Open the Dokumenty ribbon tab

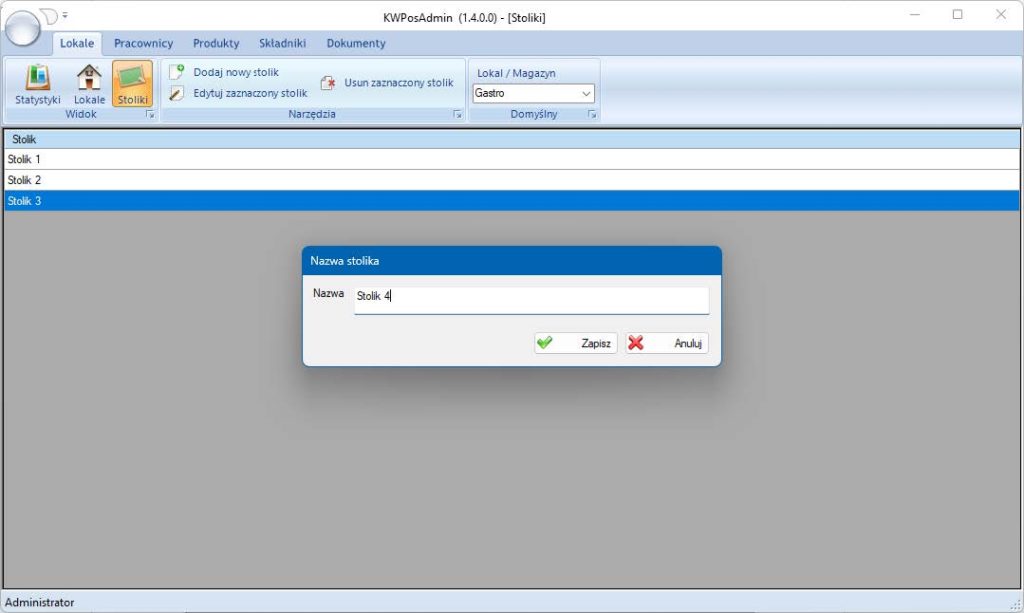click(x=355, y=43)
